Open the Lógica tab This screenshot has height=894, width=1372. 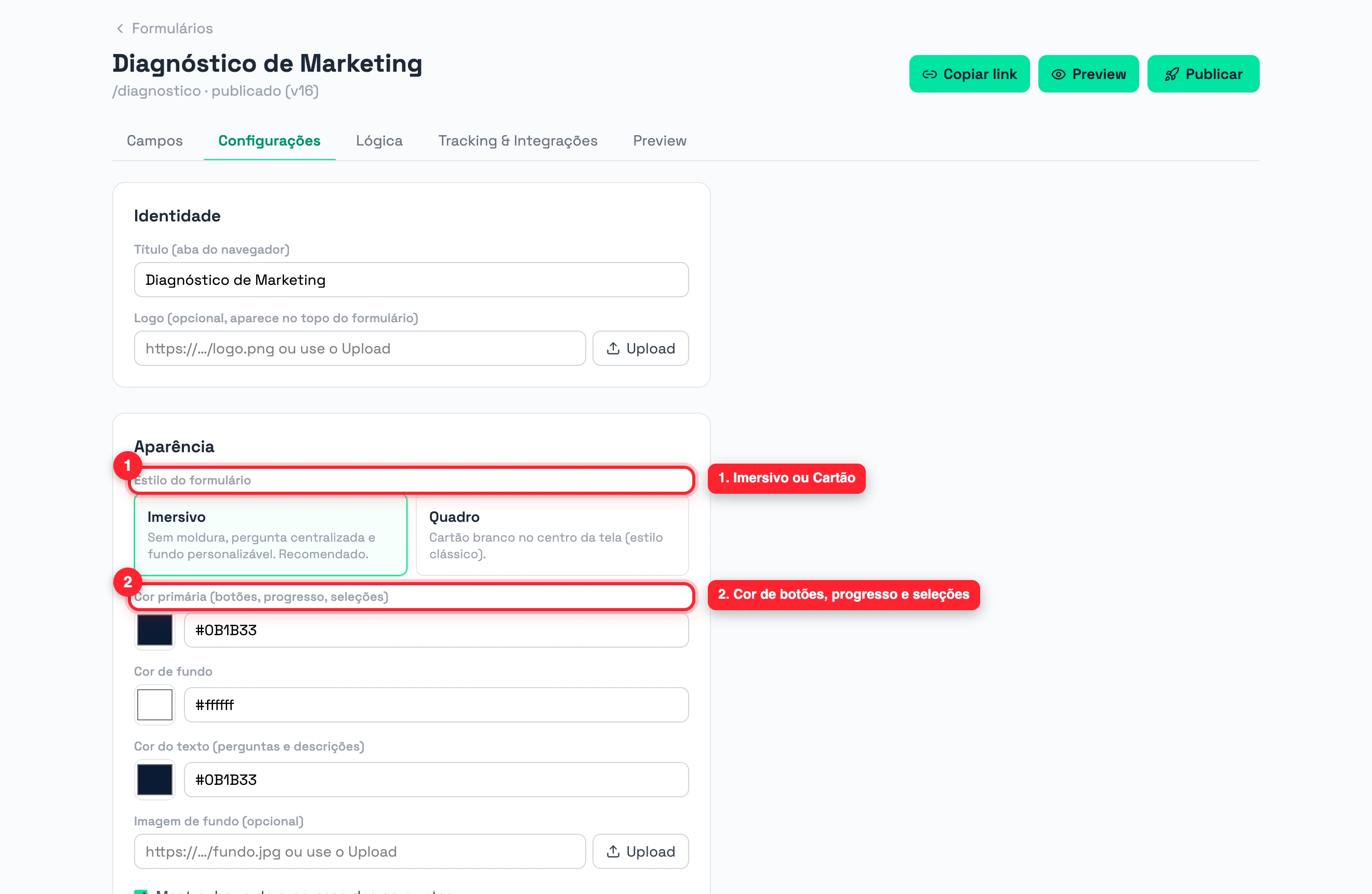point(379,141)
